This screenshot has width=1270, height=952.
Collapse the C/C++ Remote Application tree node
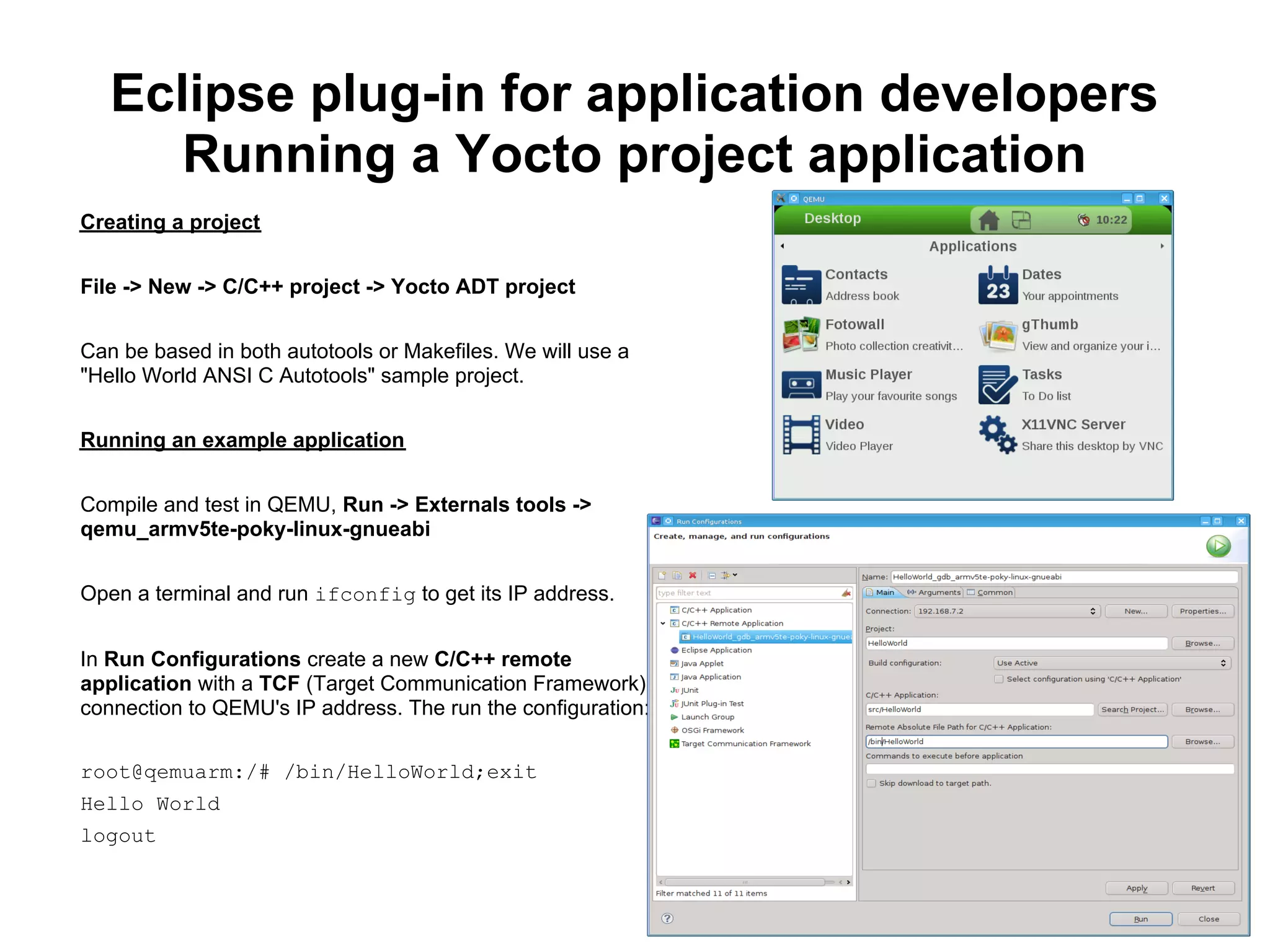pyautogui.click(x=663, y=624)
